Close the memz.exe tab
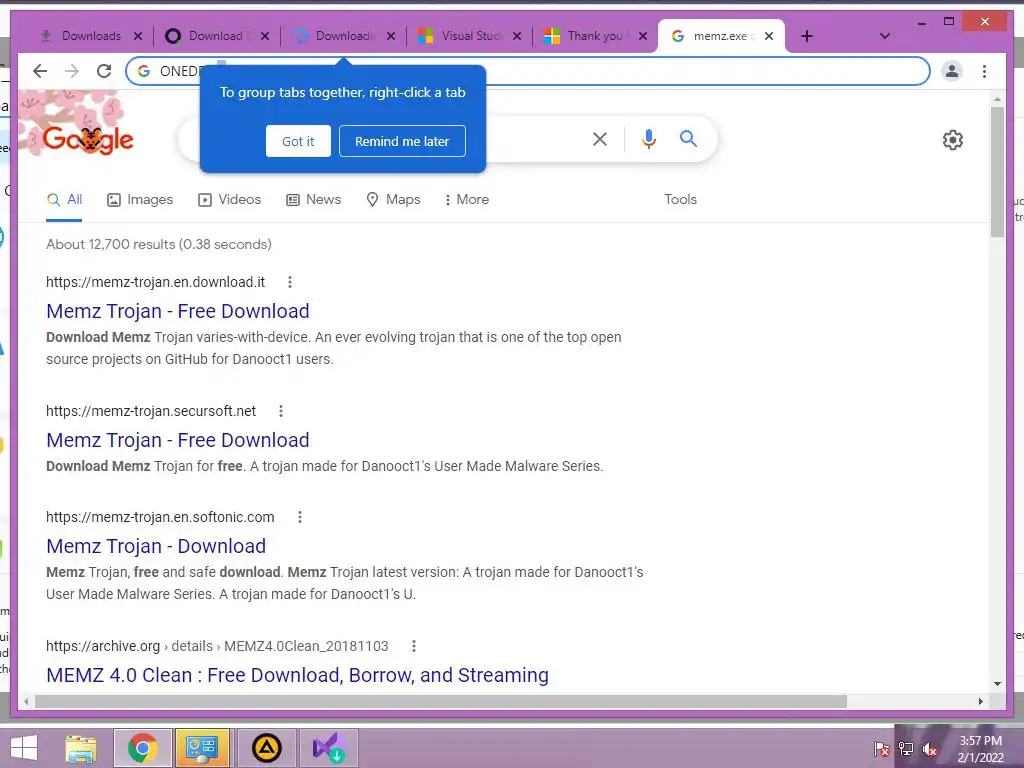The height and width of the screenshot is (768, 1024). [769, 36]
